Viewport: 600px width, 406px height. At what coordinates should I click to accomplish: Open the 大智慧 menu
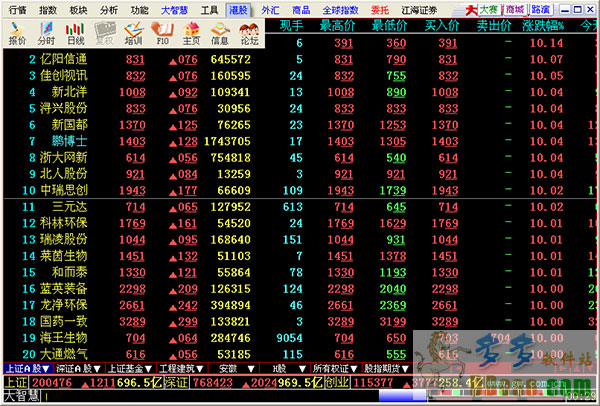(x=174, y=10)
